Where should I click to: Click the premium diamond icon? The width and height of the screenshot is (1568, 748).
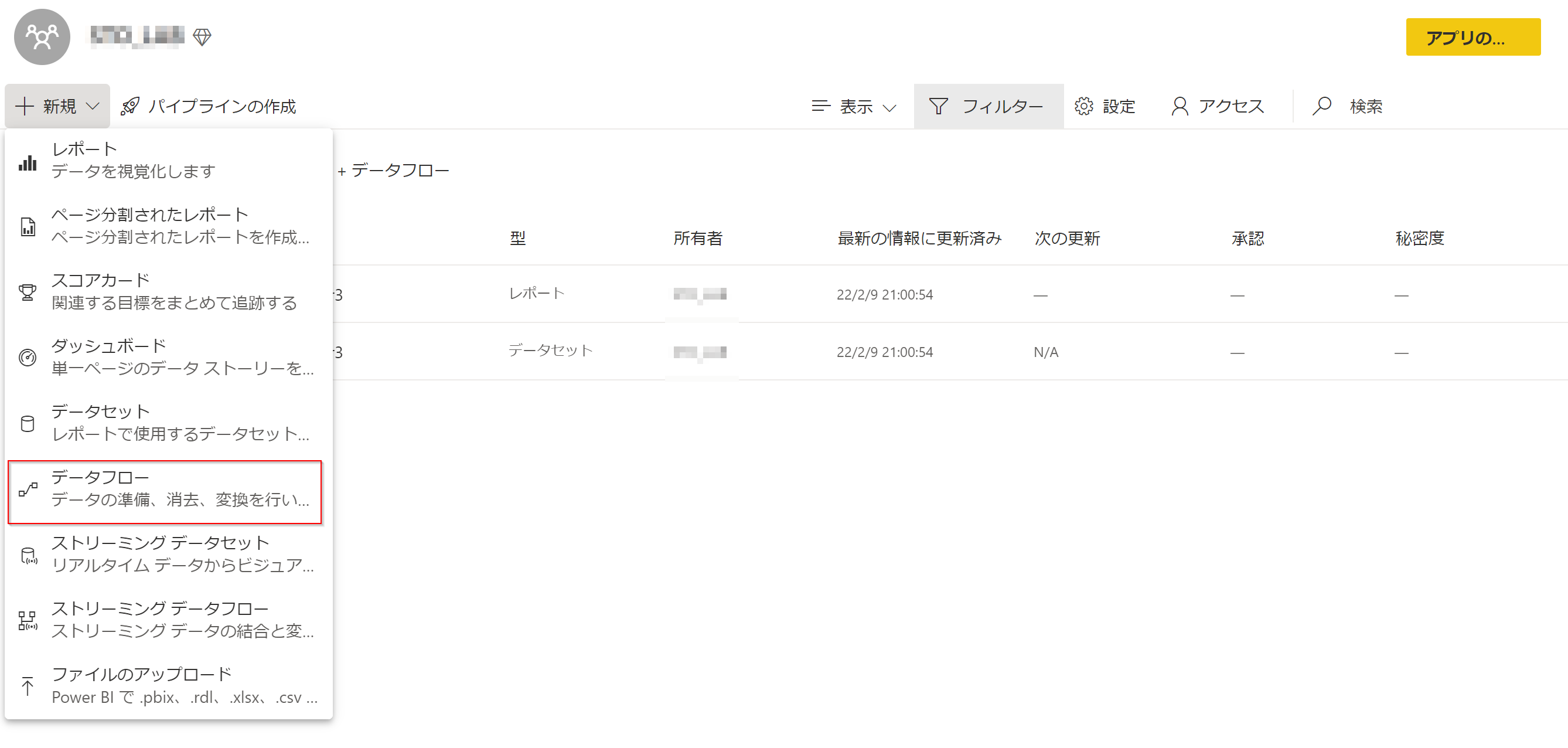[x=202, y=37]
